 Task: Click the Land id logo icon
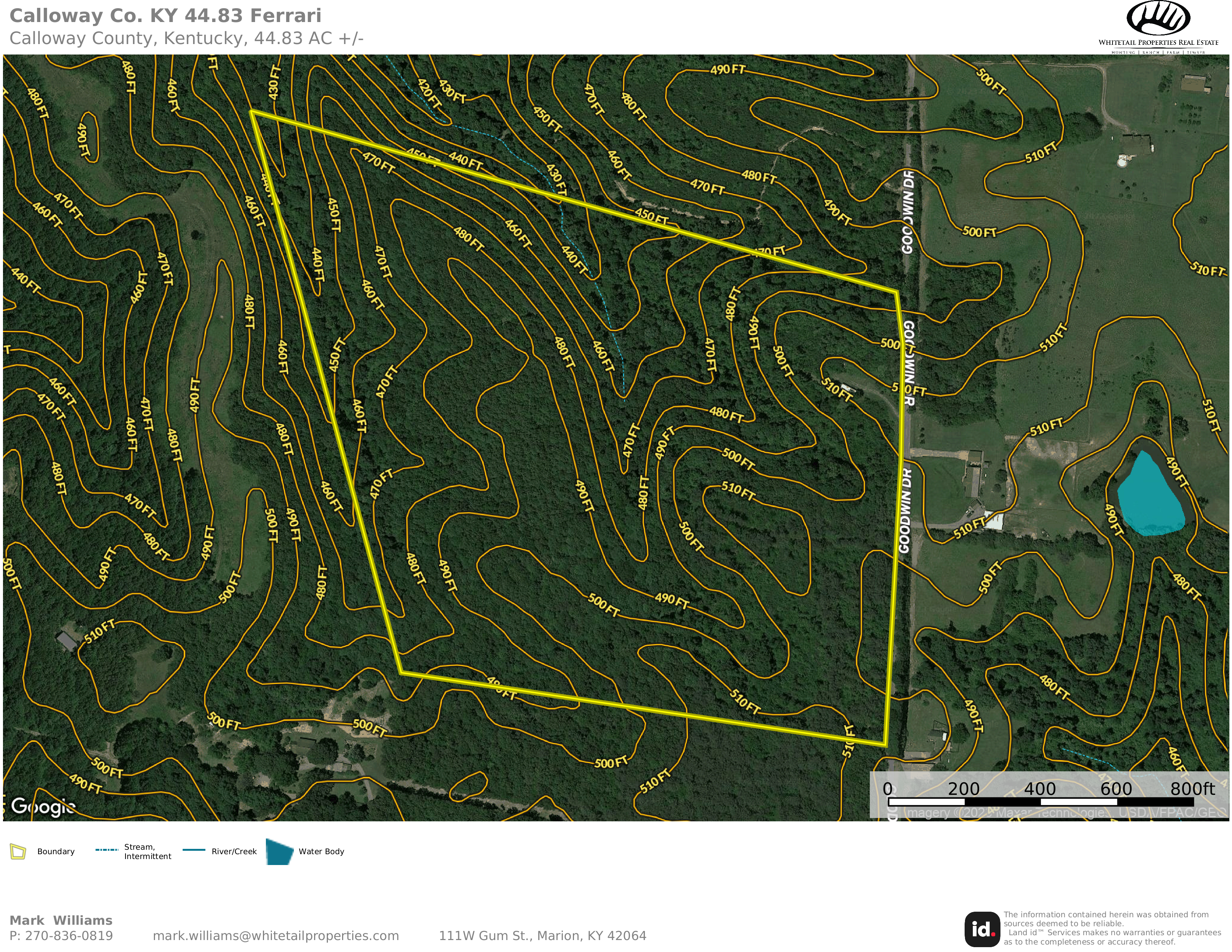click(982, 929)
